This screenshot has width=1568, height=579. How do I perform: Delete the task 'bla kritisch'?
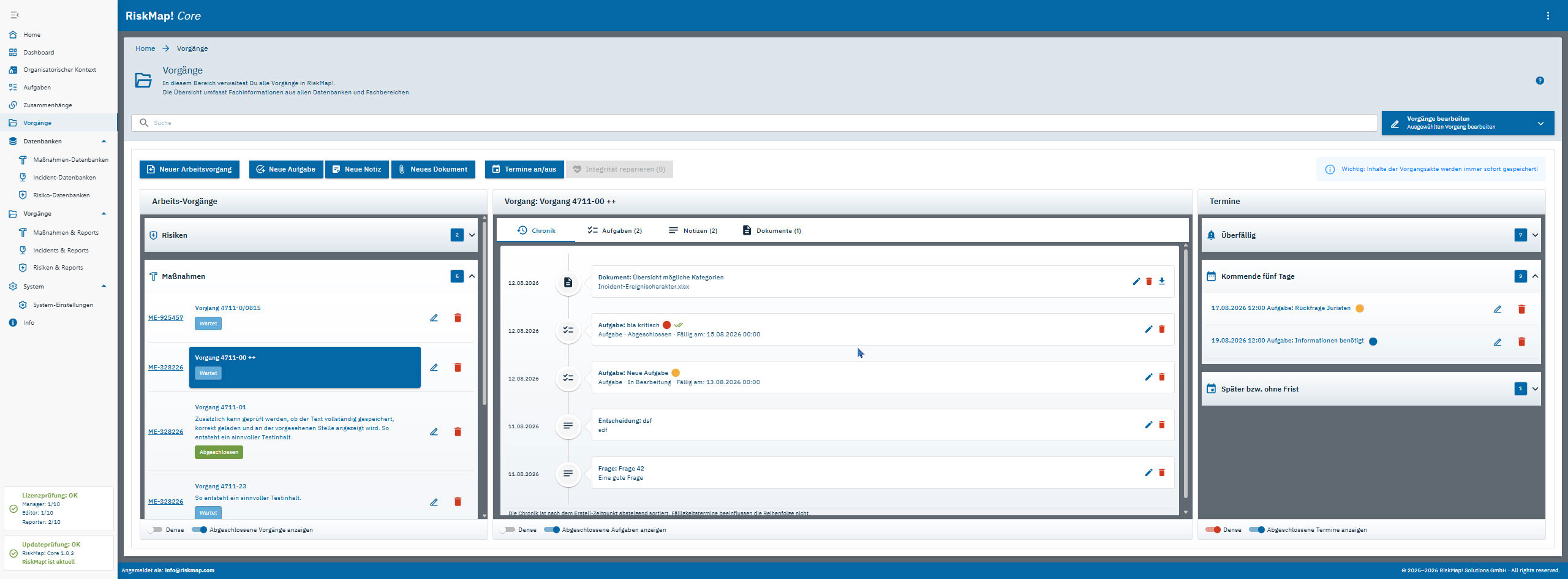pos(1162,330)
